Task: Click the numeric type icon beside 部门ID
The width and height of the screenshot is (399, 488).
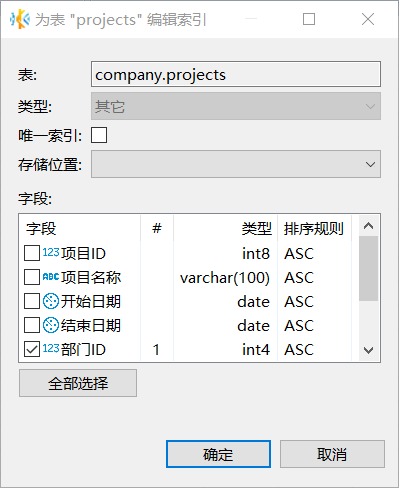Action: [51, 349]
